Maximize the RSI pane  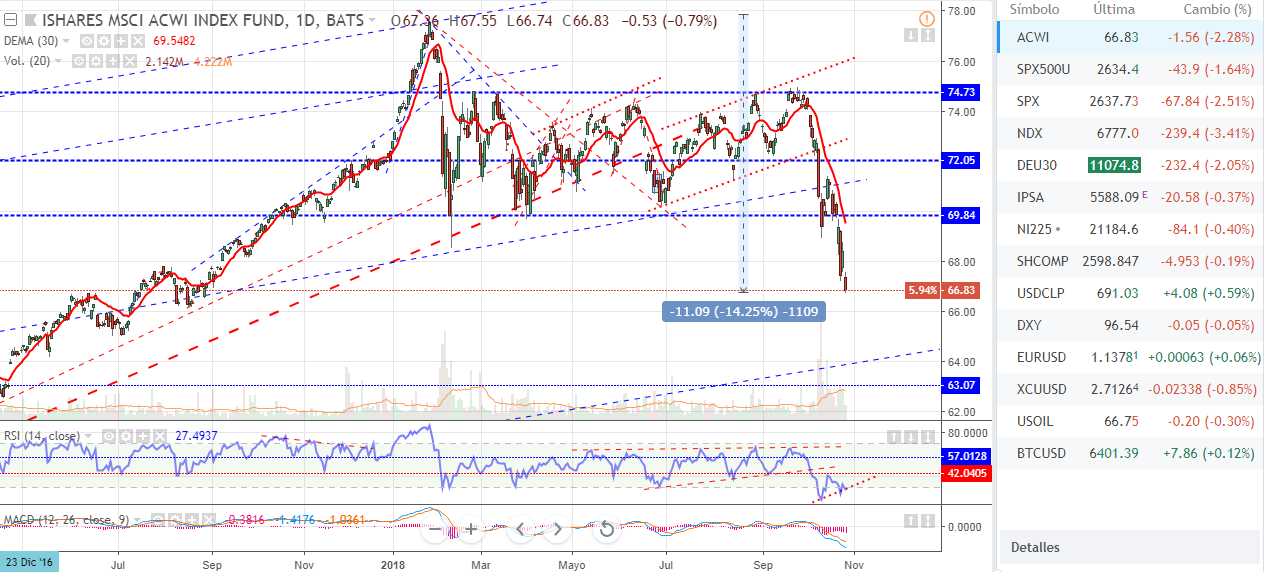pos(928,437)
